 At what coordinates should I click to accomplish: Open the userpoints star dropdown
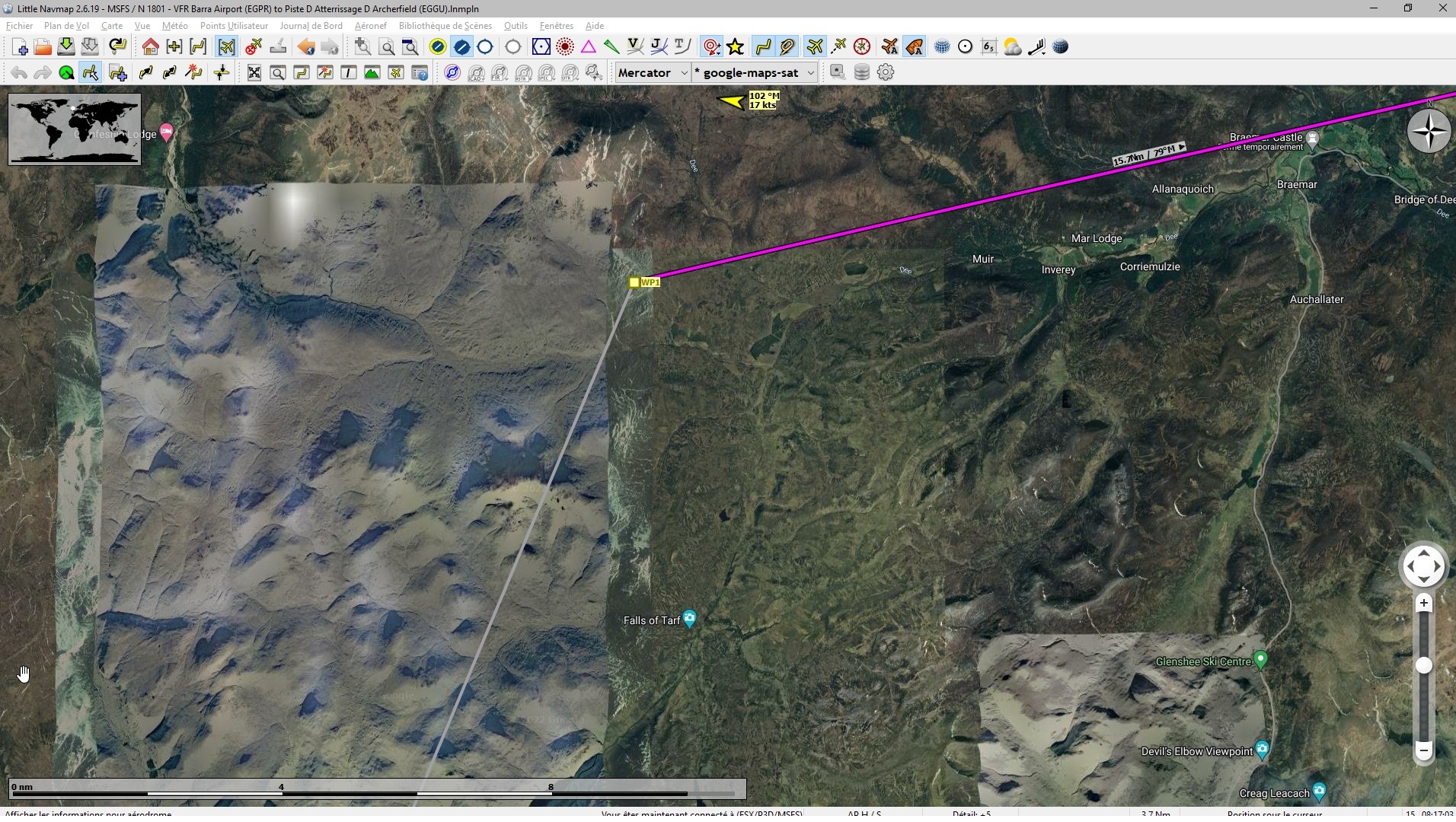(x=735, y=47)
